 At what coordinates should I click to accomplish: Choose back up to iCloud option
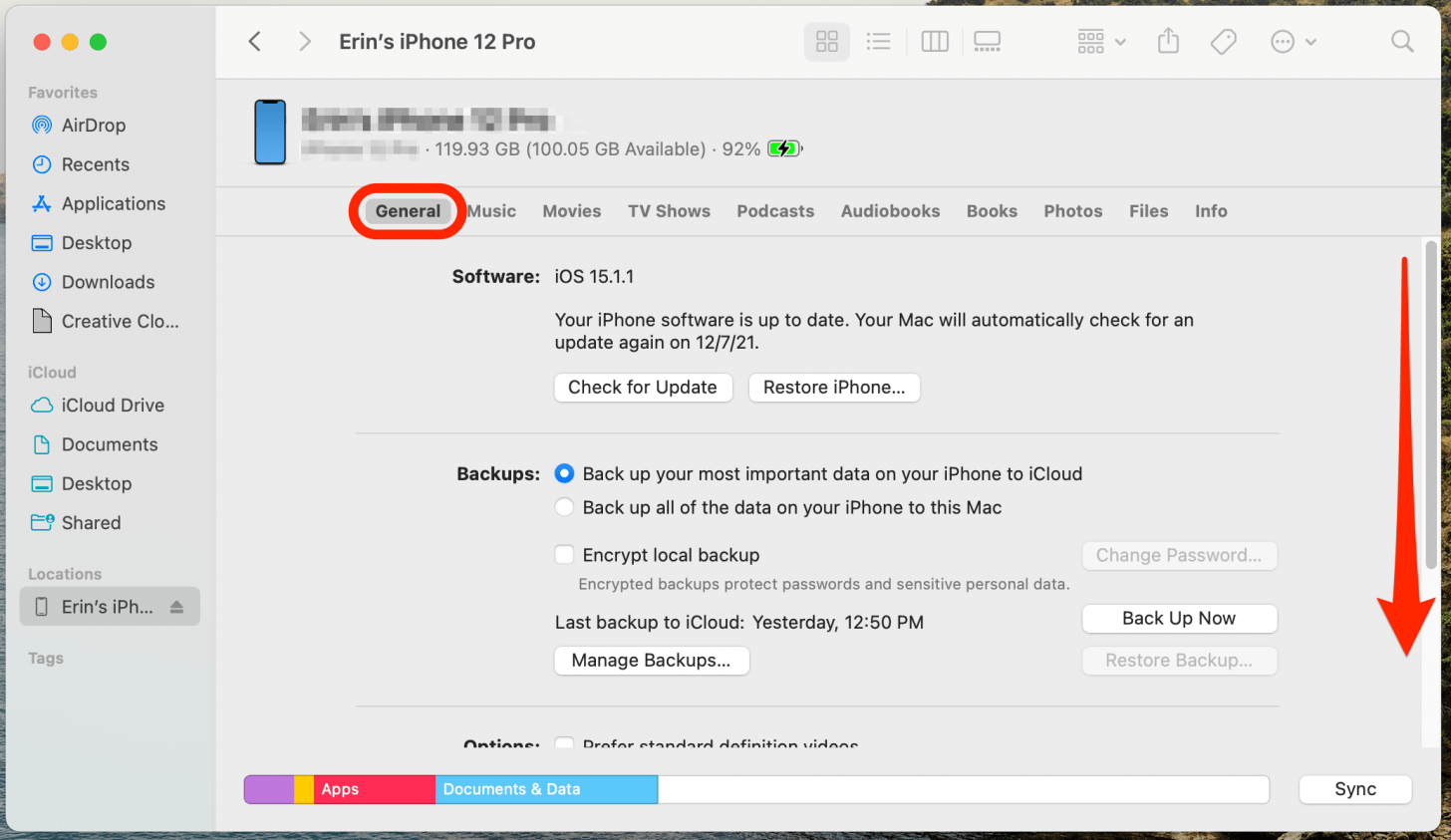tap(564, 473)
